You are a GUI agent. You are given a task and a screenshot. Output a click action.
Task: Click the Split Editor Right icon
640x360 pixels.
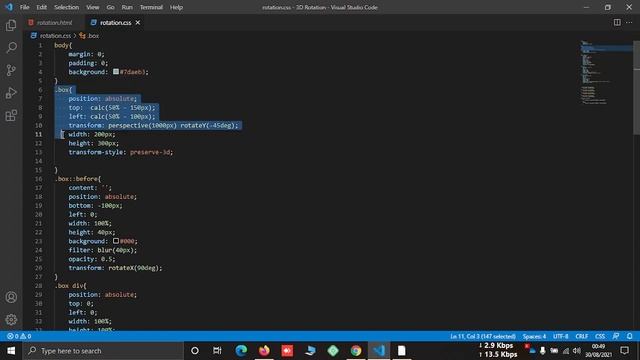pos(617,22)
